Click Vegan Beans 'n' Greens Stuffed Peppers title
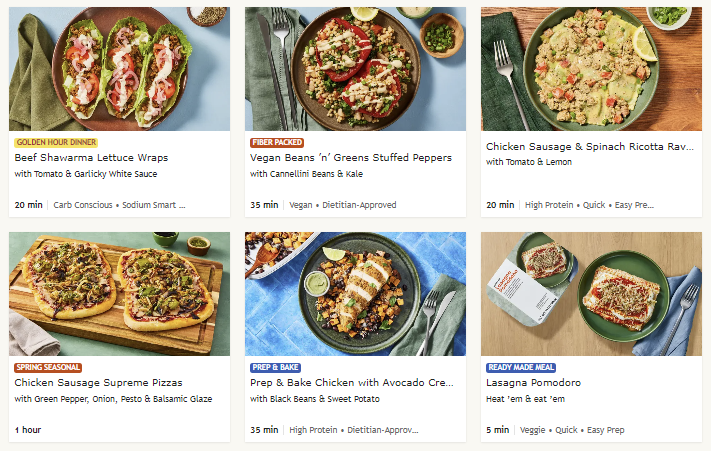Screen dimensions: 711x451 point(350,158)
